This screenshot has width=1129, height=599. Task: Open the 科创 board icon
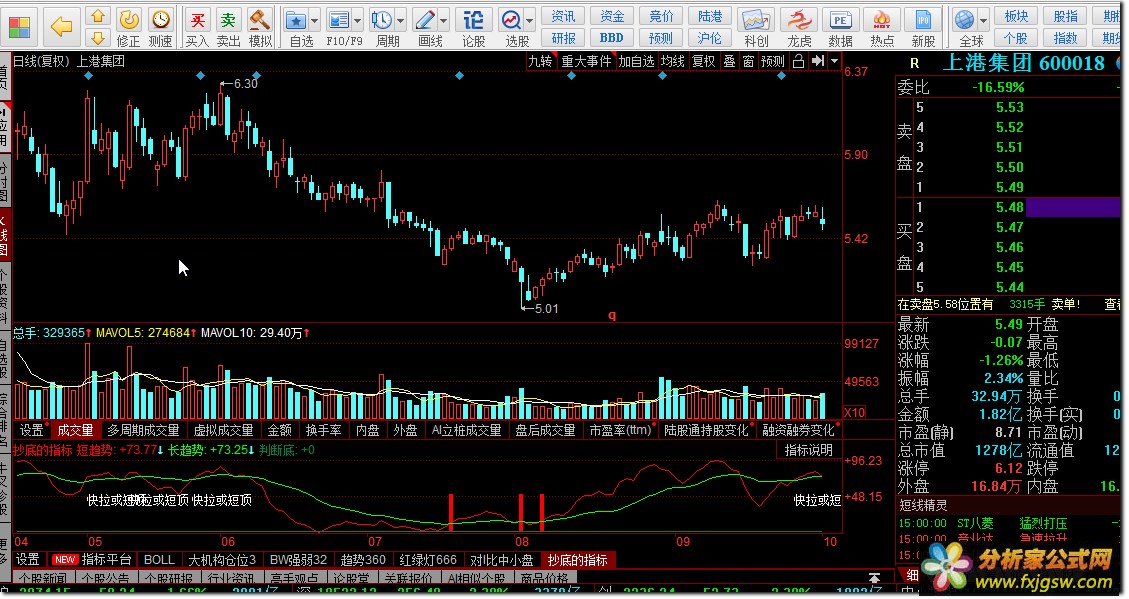pos(756,27)
